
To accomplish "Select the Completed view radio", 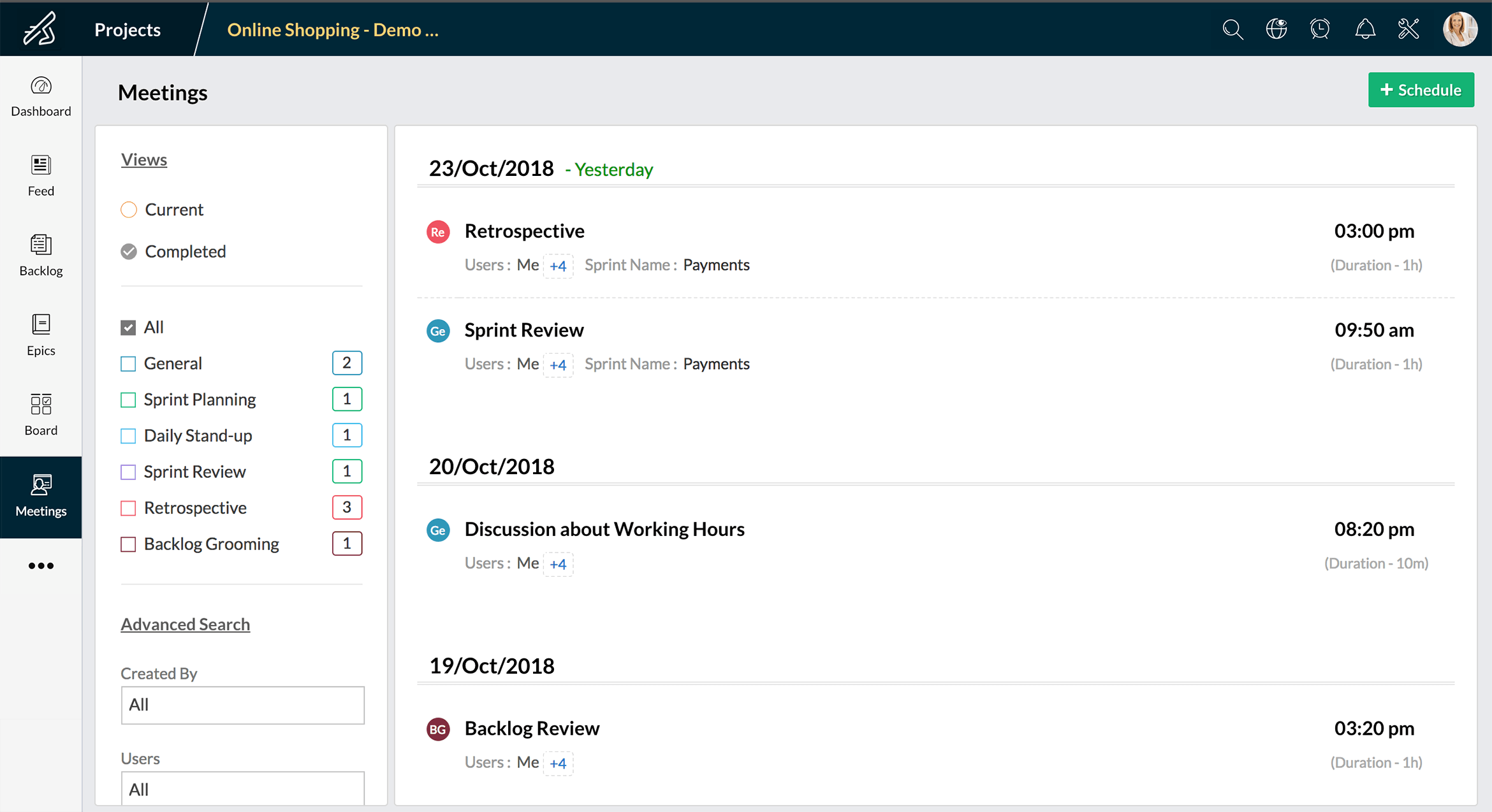I will [129, 252].
